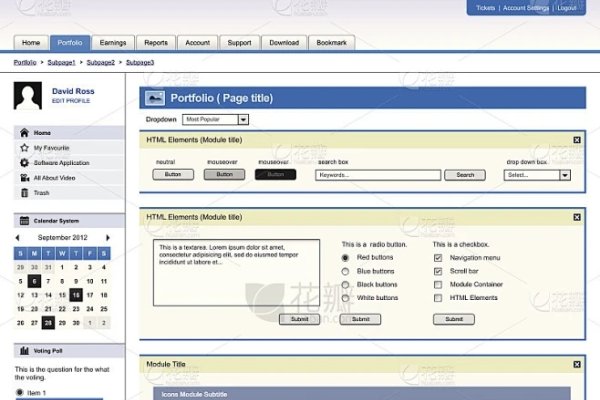Switch to the Earnings tab

[113, 43]
